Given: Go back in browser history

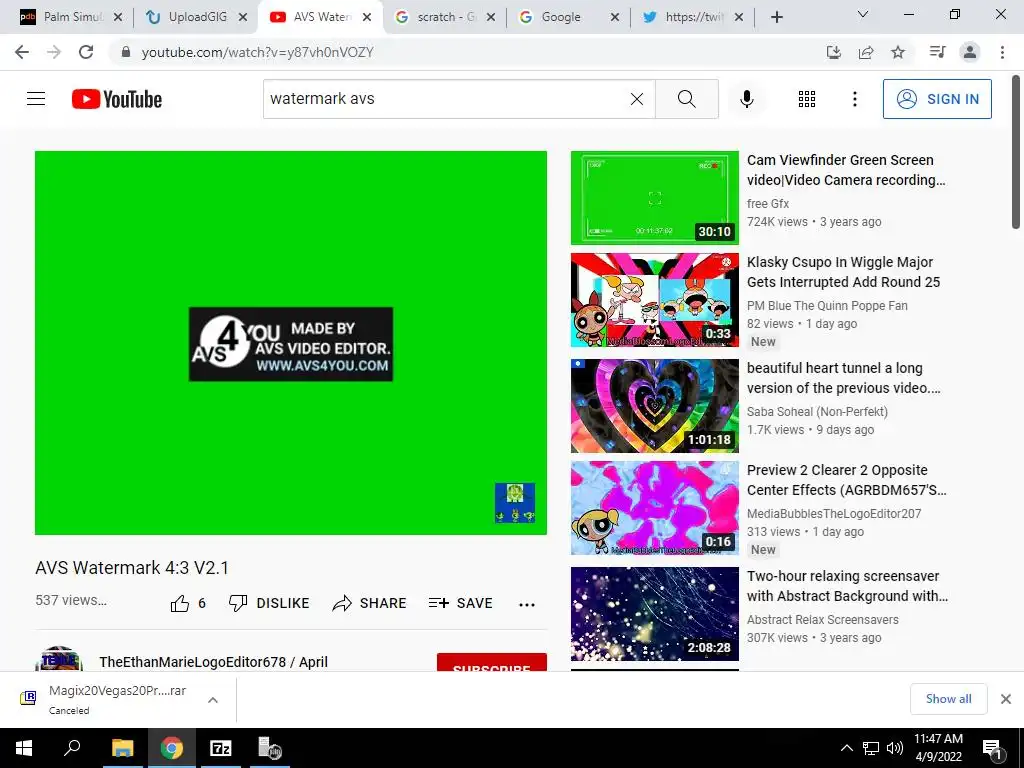Looking at the screenshot, I should pos(22,52).
